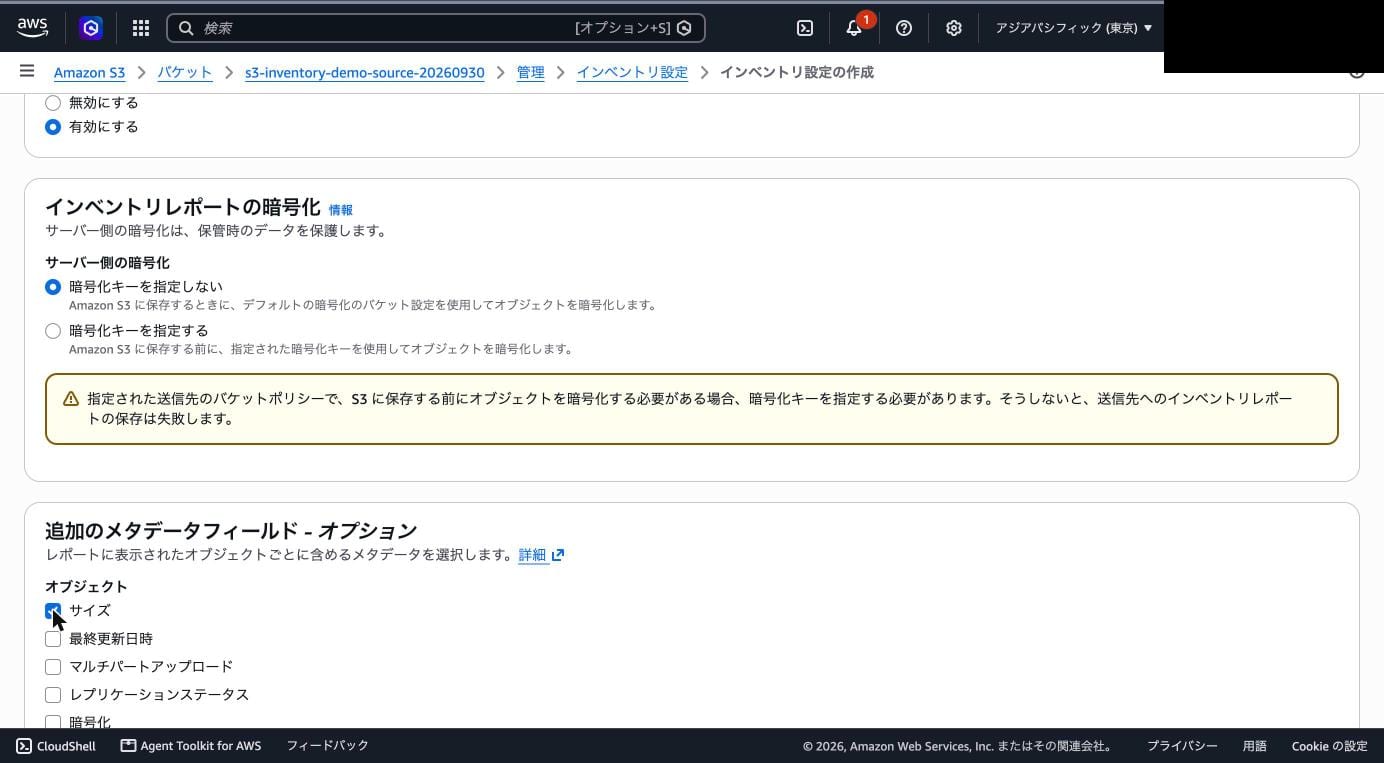Select 暗号化キーを指定する option
The width and height of the screenshot is (1384, 763).
click(53, 331)
